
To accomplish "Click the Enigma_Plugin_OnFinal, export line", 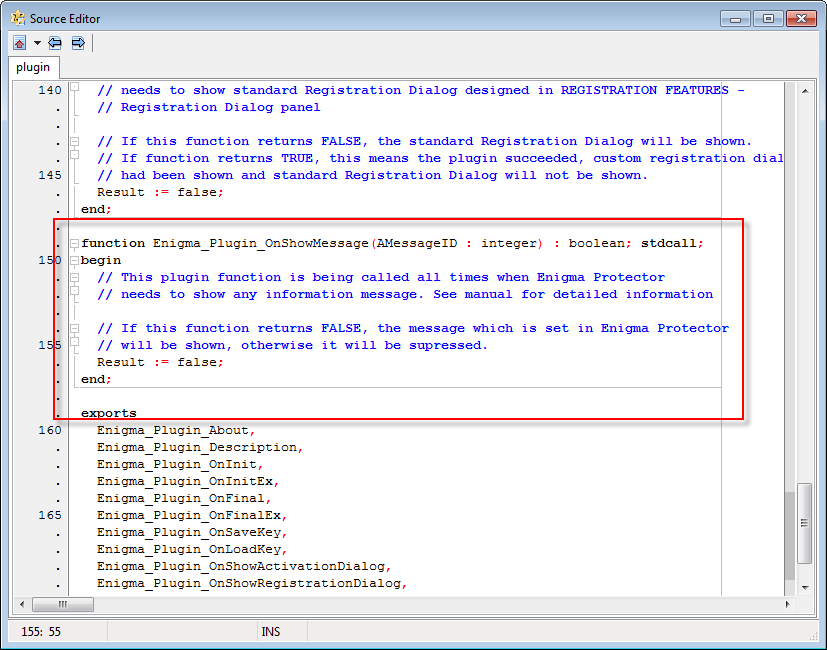I will point(184,498).
